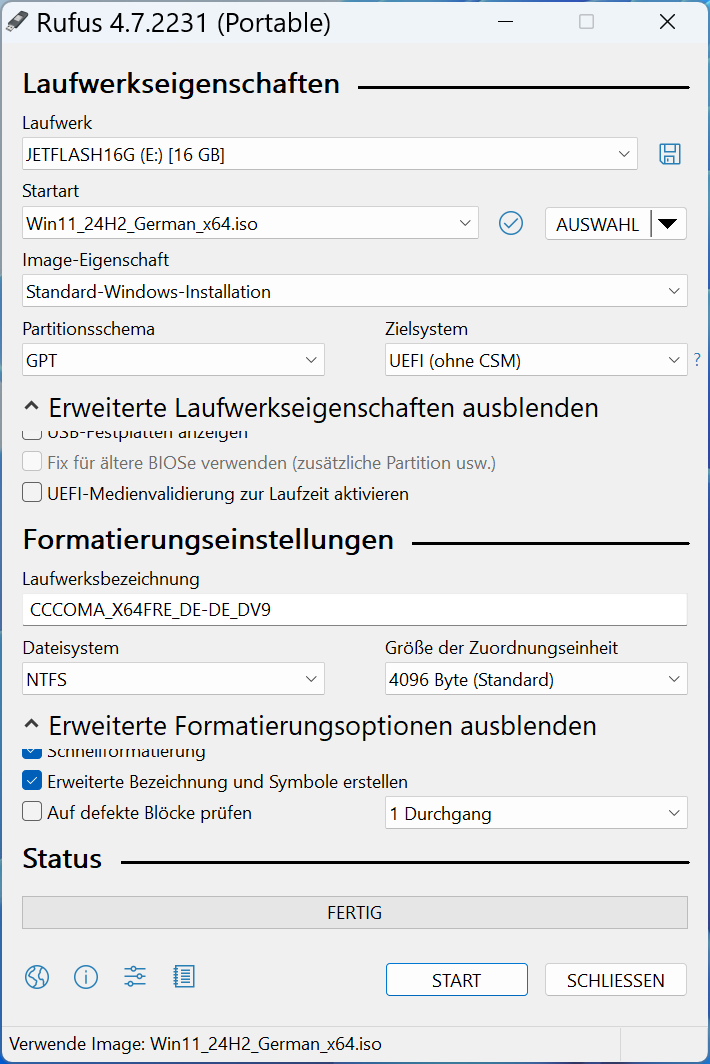
Task: Open the AUSWAHL split-button arrow
Action: (669, 224)
